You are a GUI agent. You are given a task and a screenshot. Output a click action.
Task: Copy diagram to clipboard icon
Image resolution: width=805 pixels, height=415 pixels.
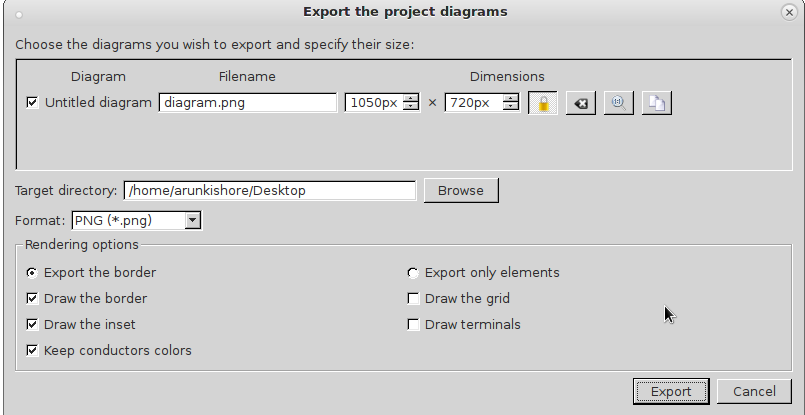tap(657, 103)
